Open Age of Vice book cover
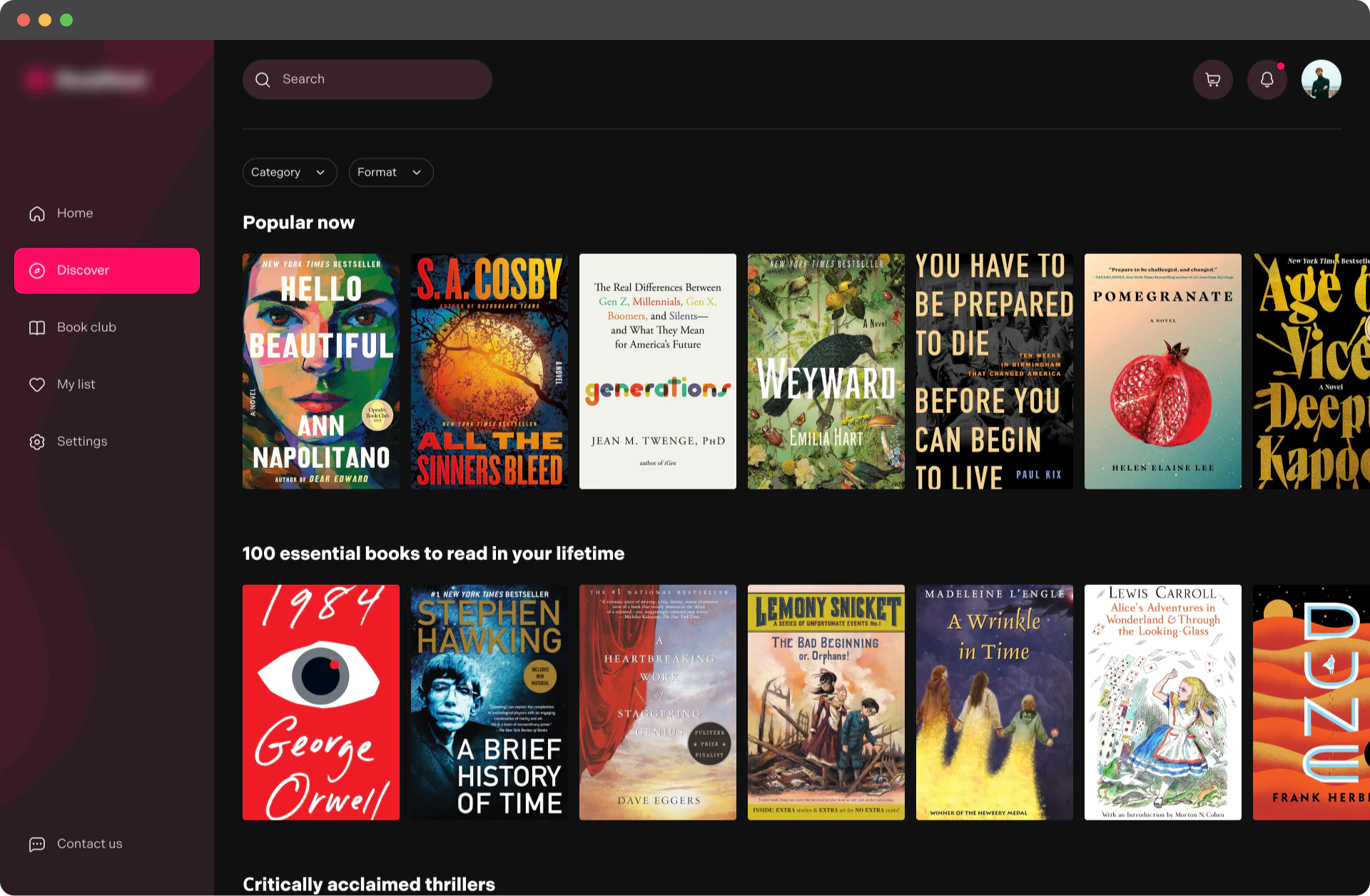 (x=1311, y=371)
